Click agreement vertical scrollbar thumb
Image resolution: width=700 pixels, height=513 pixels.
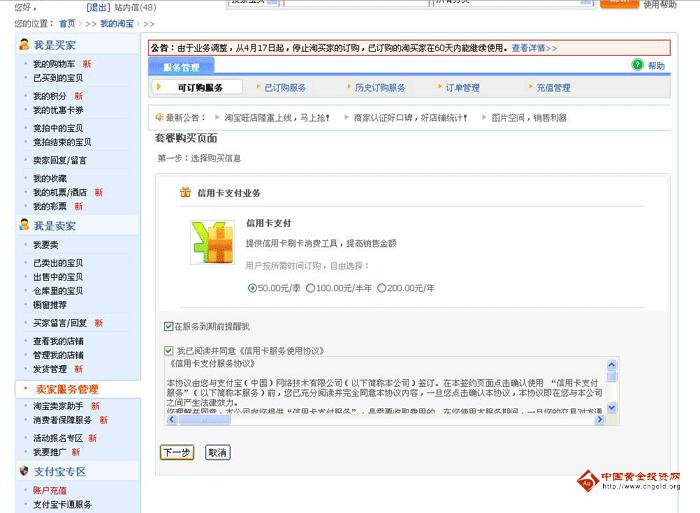coord(612,376)
